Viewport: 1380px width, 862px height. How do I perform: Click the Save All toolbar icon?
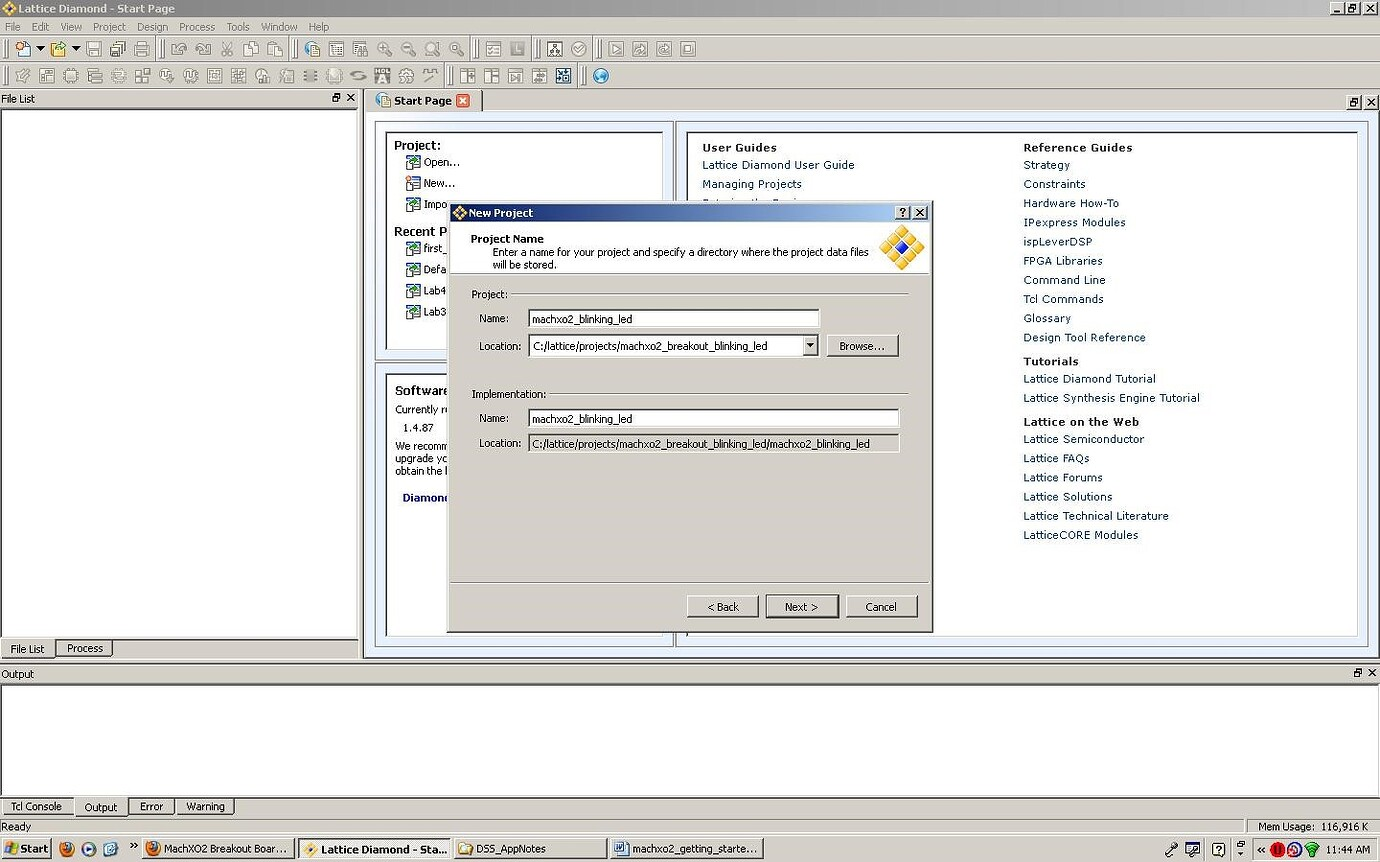(x=118, y=49)
